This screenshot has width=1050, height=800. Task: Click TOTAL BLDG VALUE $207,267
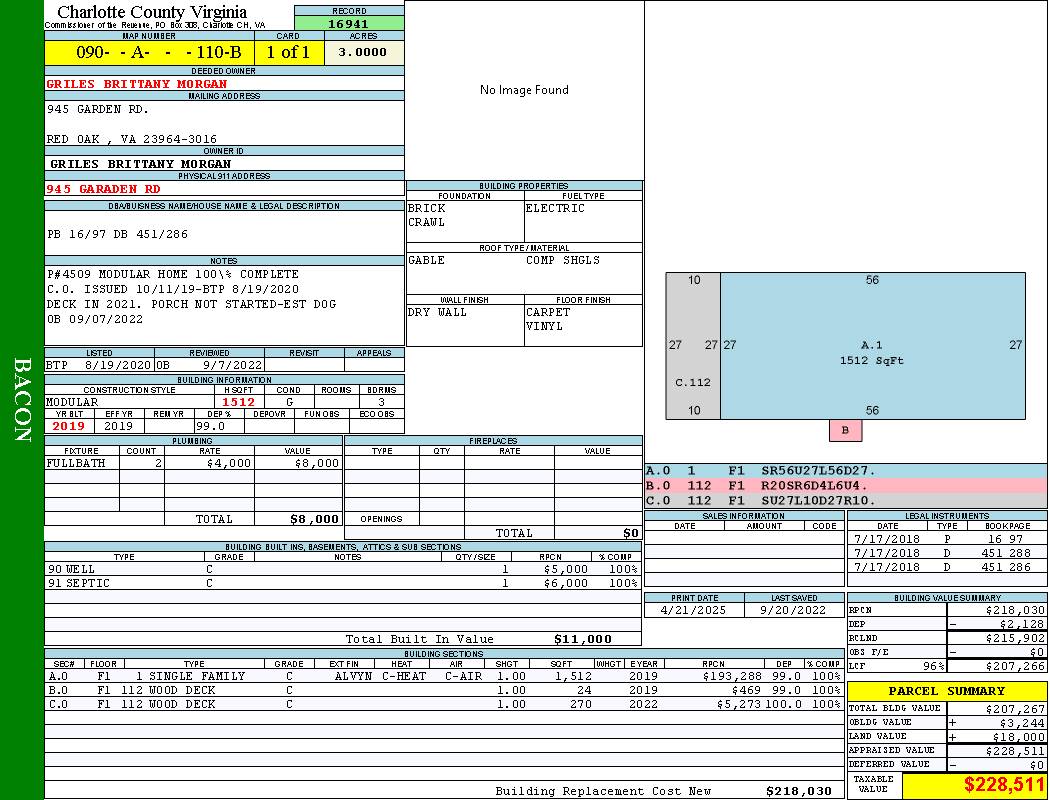[x=1015, y=708]
